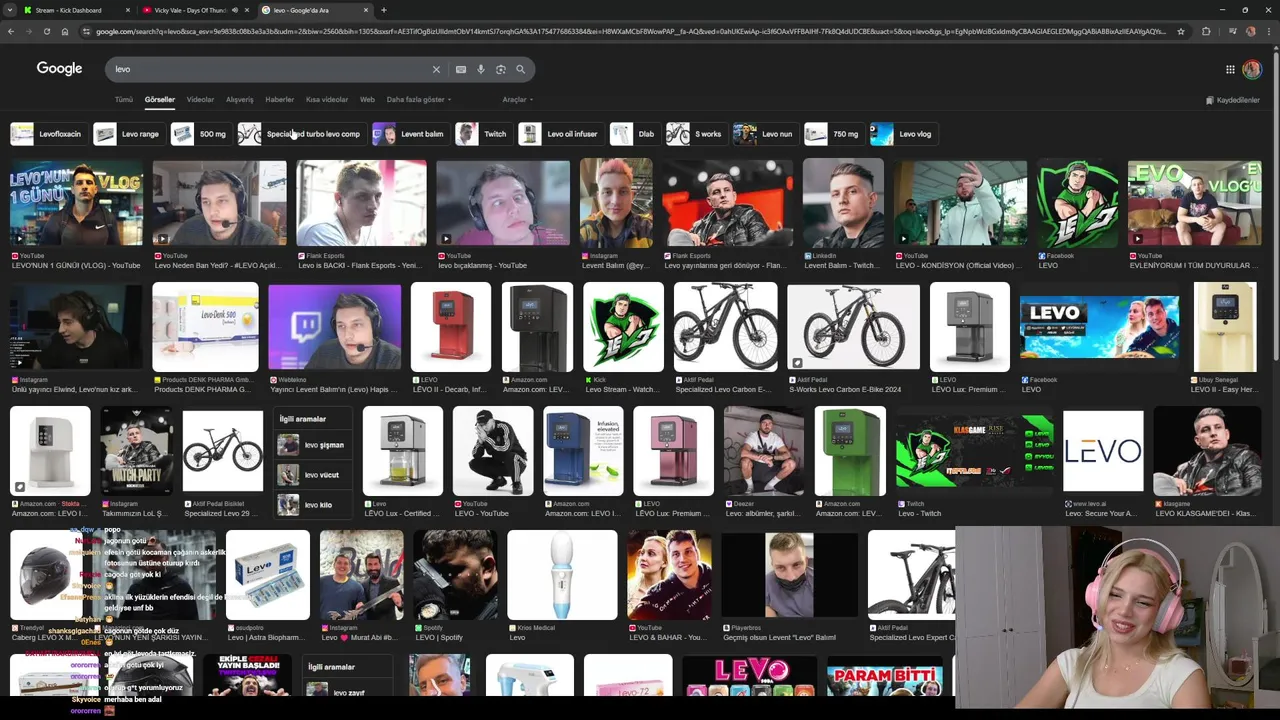
Task: Open LEVO II Decarb red machine image
Action: pyautogui.click(x=451, y=328)
